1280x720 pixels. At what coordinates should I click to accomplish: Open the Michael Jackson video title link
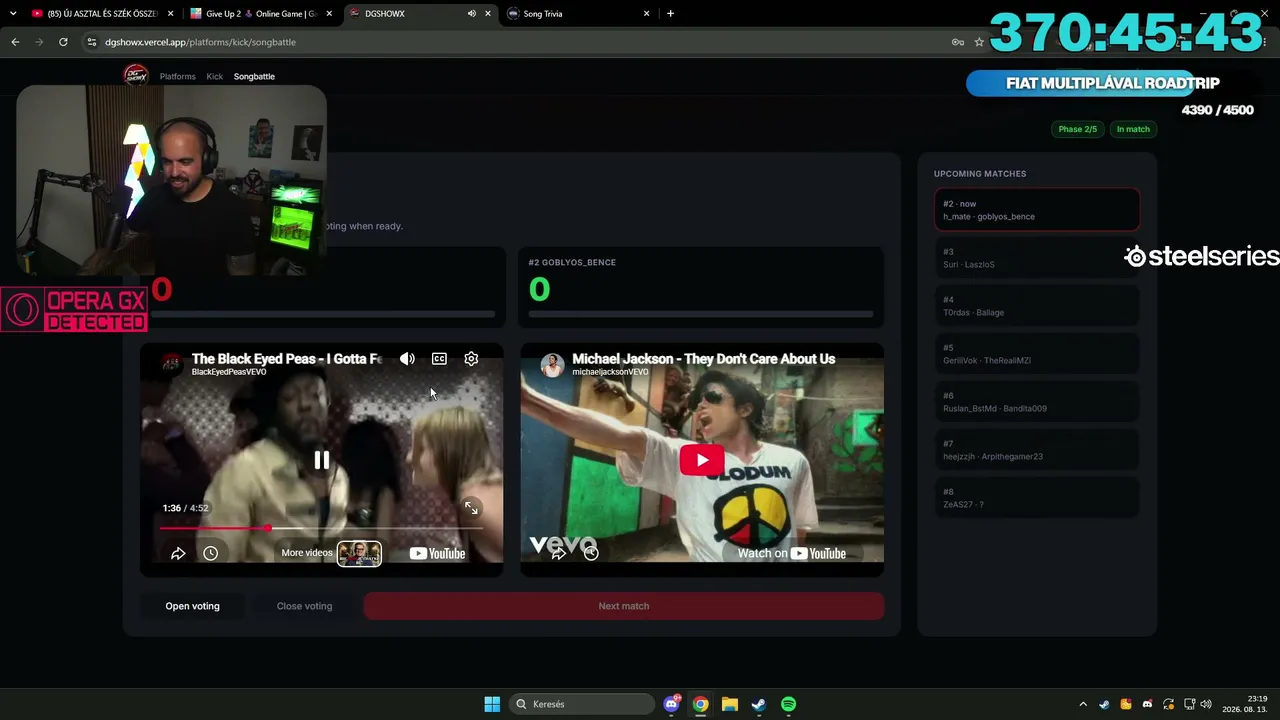703,359
